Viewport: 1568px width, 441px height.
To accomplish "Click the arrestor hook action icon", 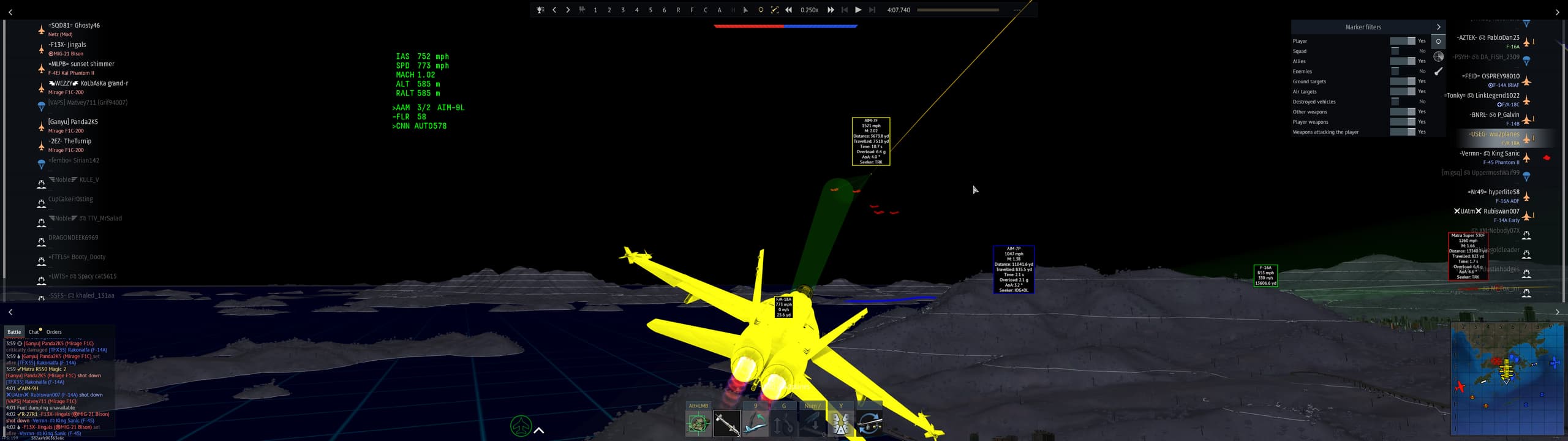I will pos(783,423).
